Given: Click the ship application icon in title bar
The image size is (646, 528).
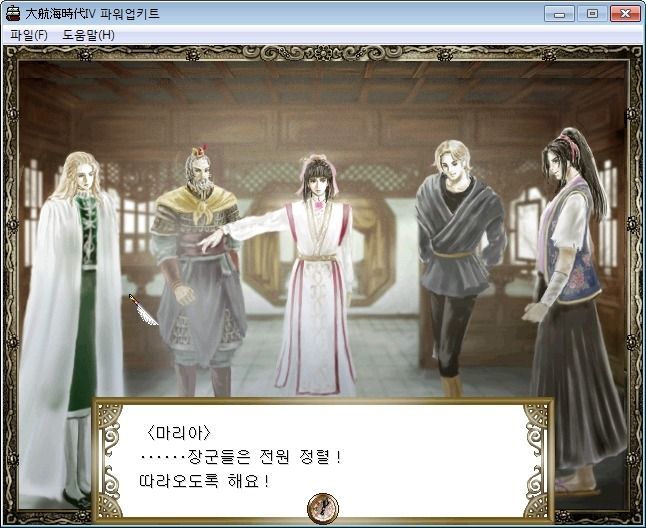Looking at the screenshot, I should pos(13,14).
